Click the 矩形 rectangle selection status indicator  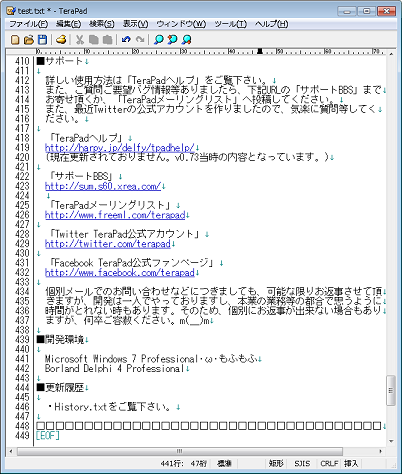click(x=276, y=463)
